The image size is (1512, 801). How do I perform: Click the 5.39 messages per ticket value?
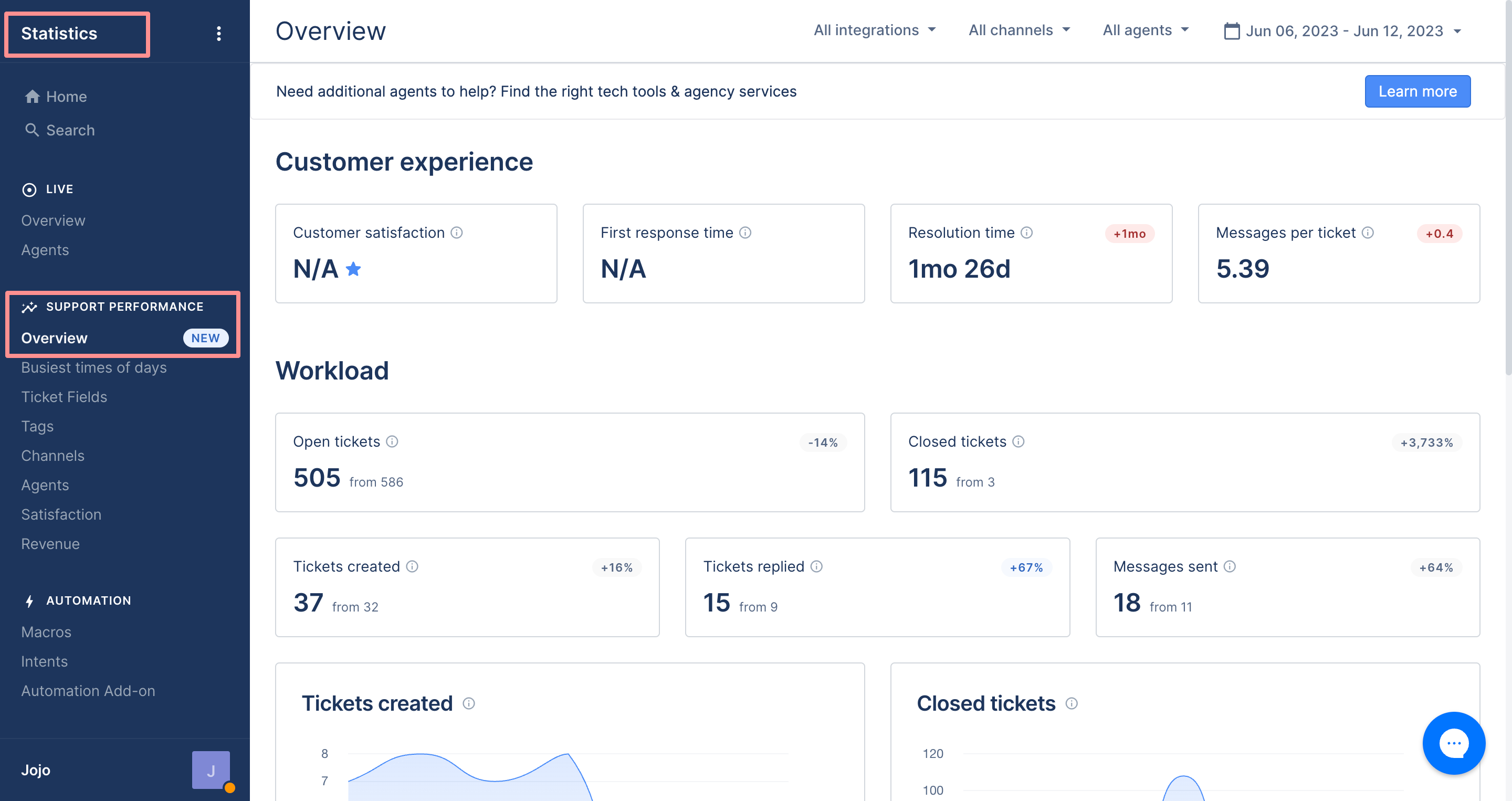click(1243, 269)
